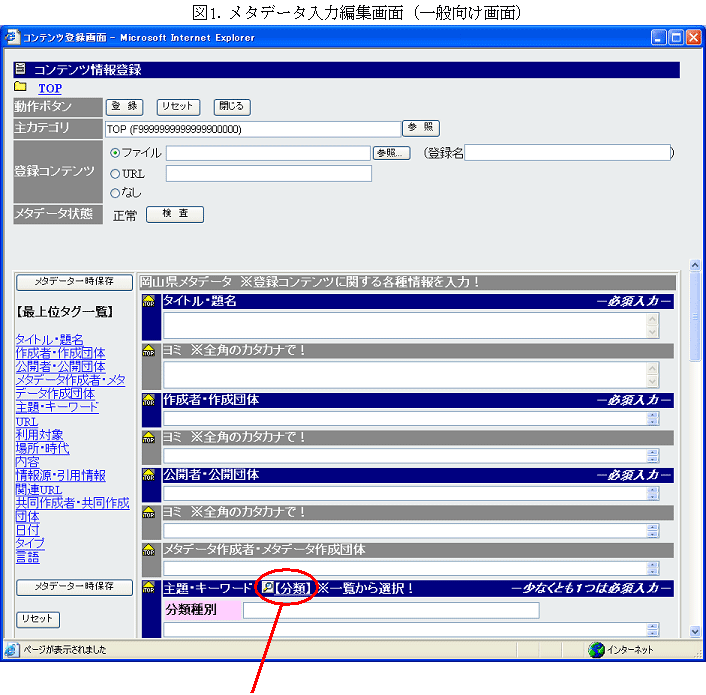Click 参照 button next to 主カテゴリ field
Screen dimensions: 706x695
[x=420, y=128]
